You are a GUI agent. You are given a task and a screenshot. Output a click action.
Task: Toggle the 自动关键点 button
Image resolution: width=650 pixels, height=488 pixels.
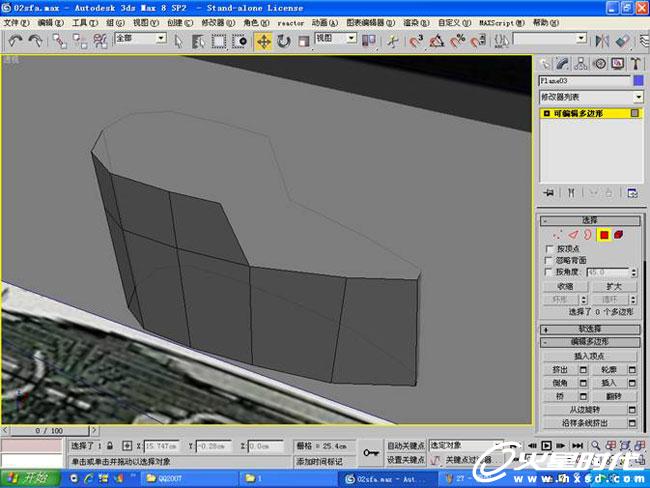coord(405,446)
